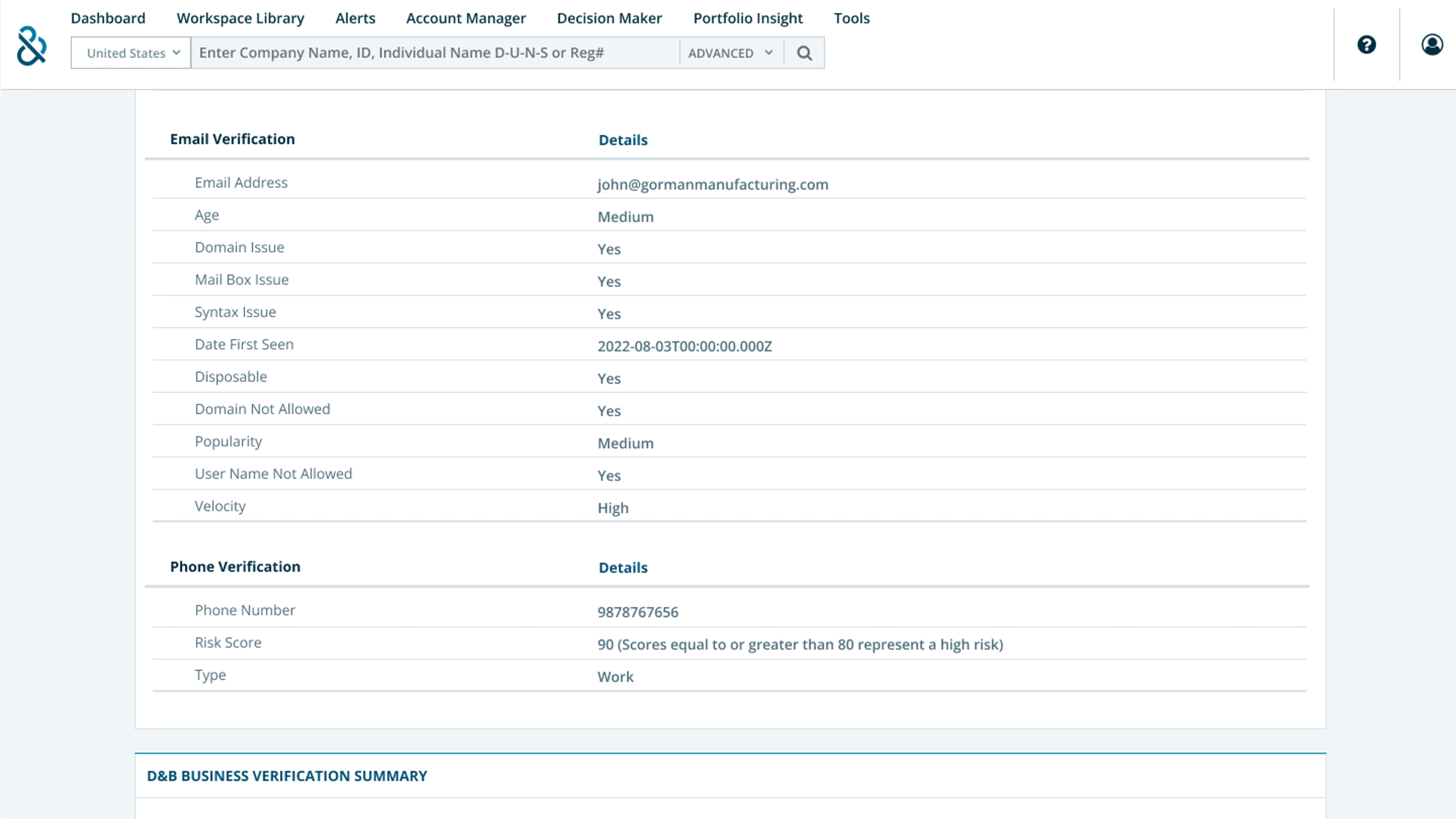1456x819 pixels.
Task: Go to Workspace Library
Action: 240,18
